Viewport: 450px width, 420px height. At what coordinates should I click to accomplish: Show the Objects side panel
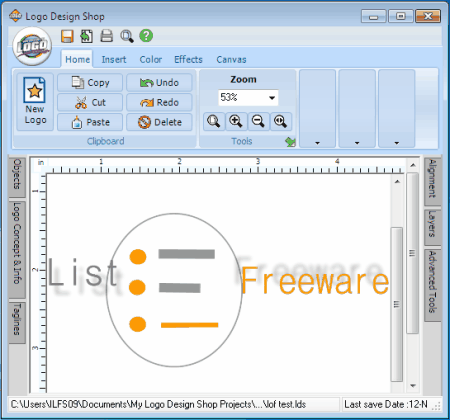[x=17, y=174]
